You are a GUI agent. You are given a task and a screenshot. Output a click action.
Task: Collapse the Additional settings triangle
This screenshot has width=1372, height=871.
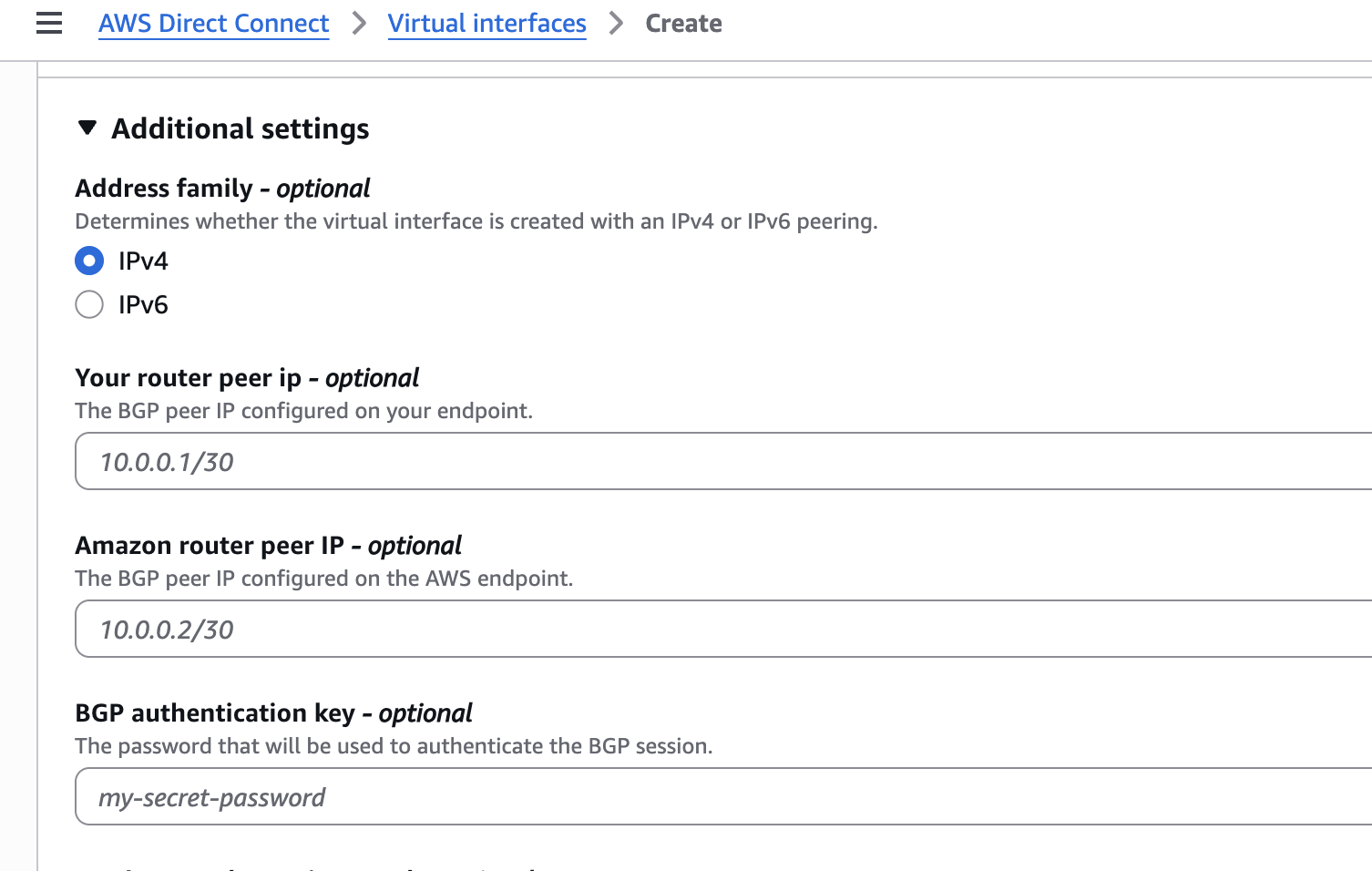(87, 128)
